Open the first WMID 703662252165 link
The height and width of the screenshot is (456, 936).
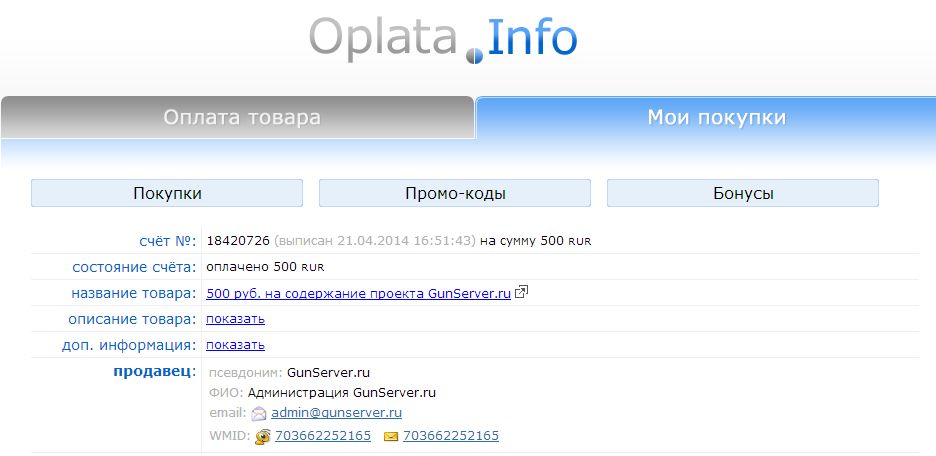click(323, 436)
